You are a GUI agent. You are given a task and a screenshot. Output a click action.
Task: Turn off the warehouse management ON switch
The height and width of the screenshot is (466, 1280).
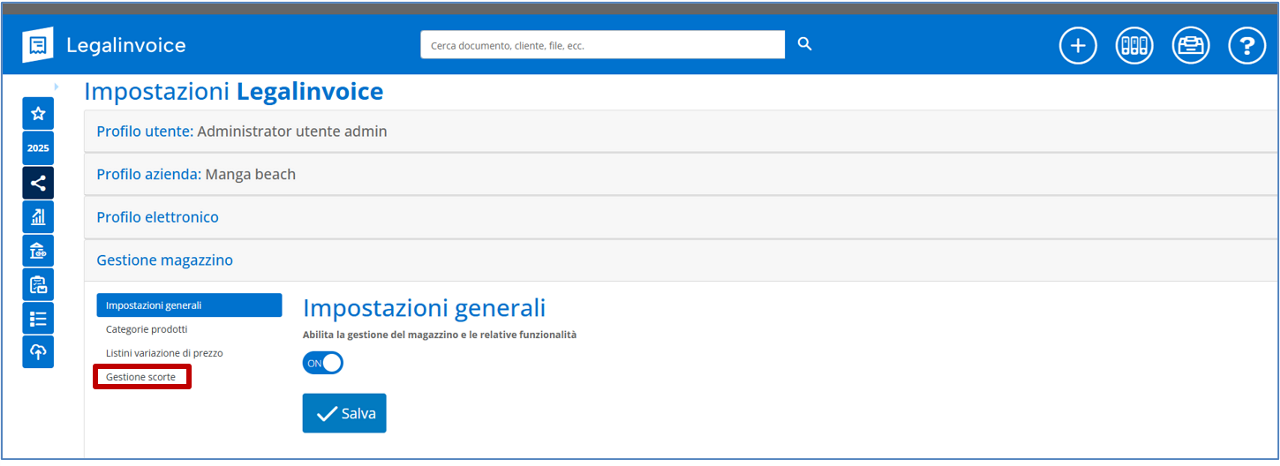(x=323, y=363)
